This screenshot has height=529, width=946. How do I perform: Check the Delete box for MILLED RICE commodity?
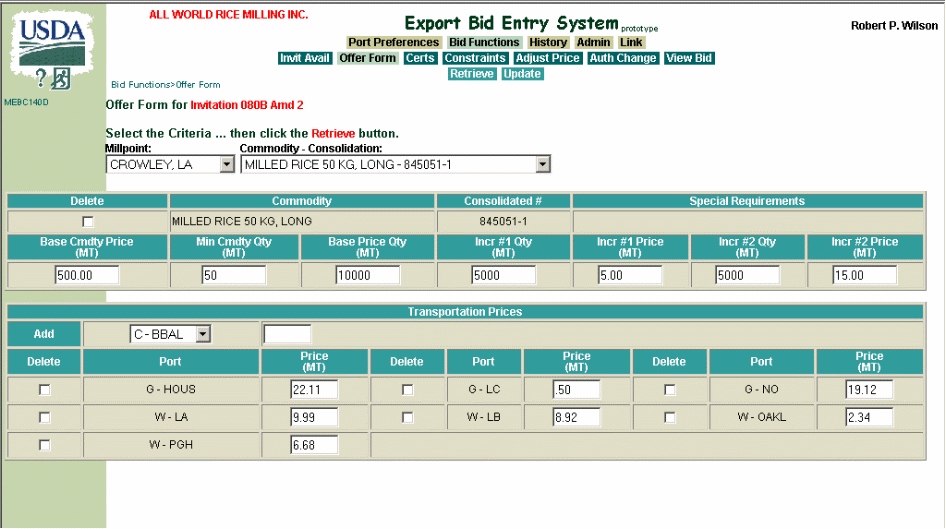tap(87, 221)
